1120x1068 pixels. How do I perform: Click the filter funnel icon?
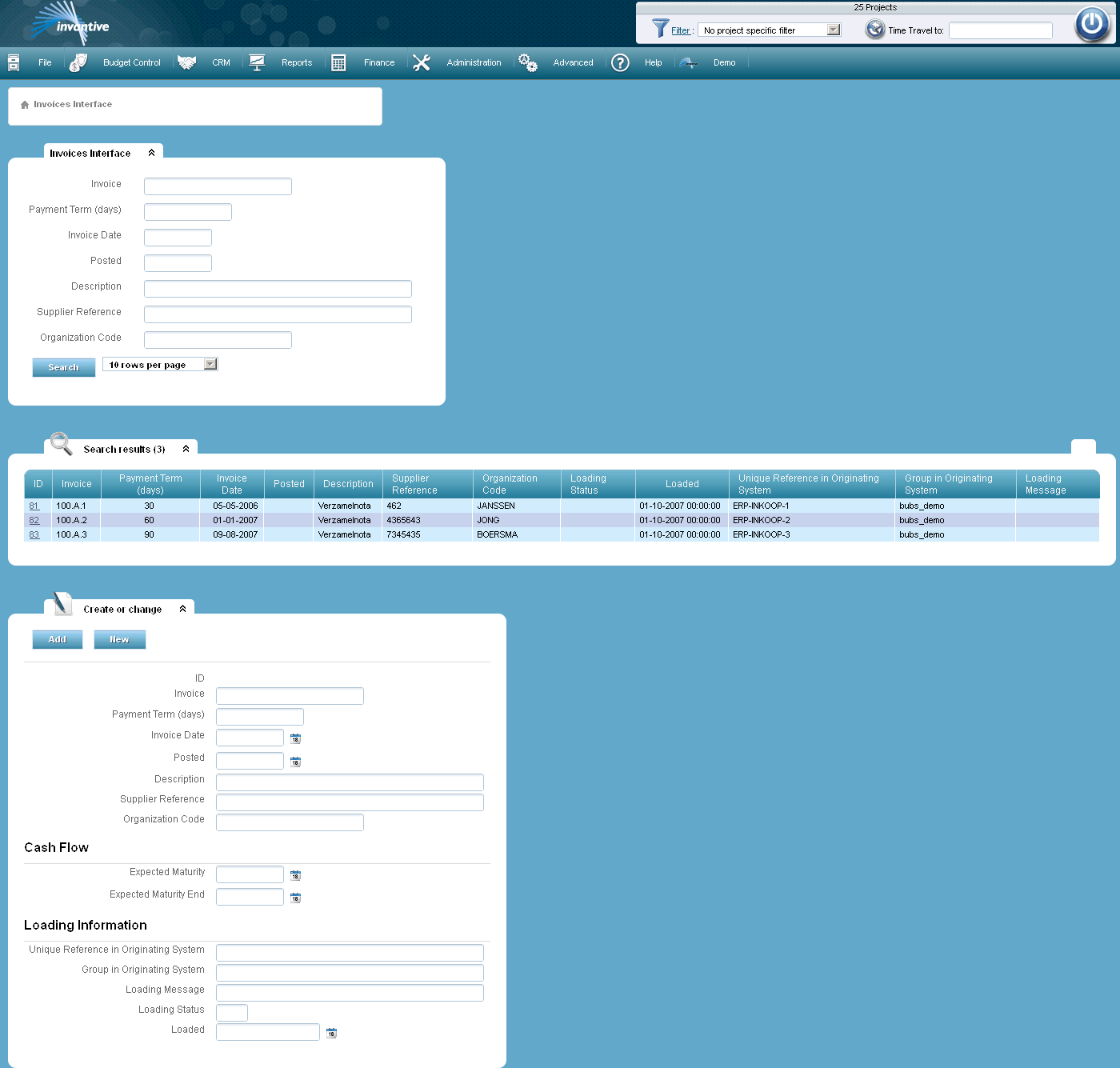(660, 29)
